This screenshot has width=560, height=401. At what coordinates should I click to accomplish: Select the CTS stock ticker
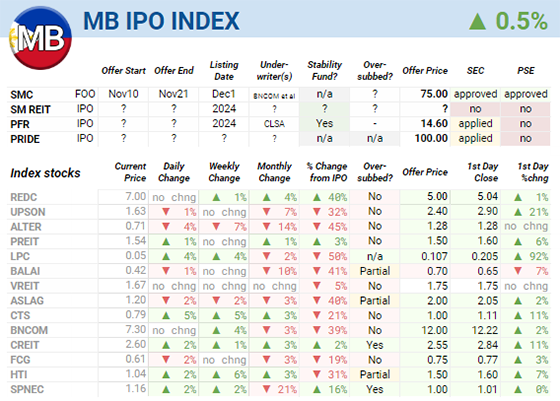tap(20, 316)
